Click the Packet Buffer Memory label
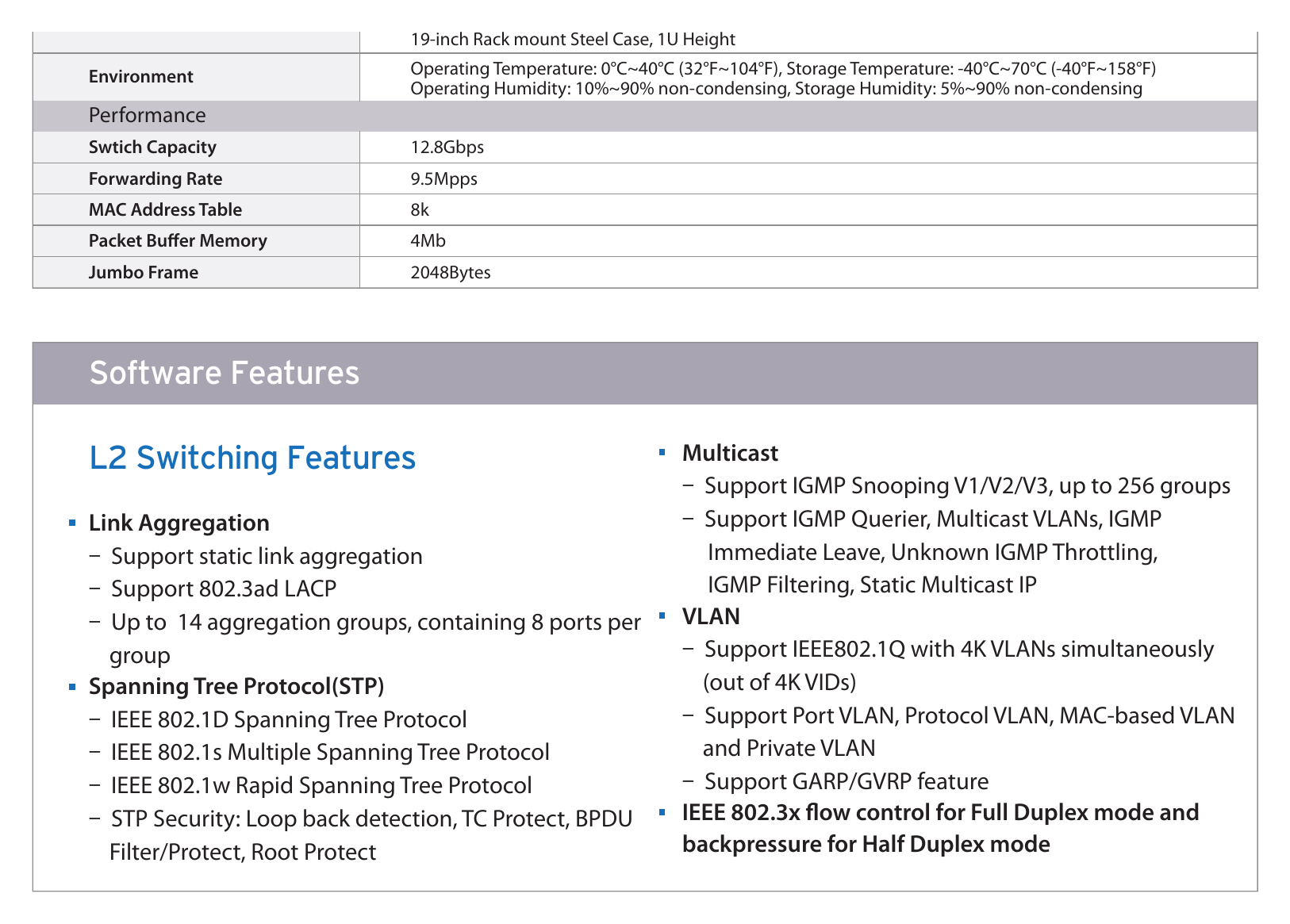The width and height of the screenshot is (1290, 924). [x=178, y=241]
